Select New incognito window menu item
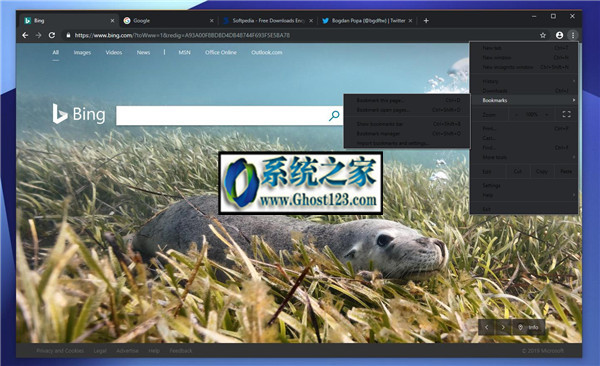 [524, 67]
